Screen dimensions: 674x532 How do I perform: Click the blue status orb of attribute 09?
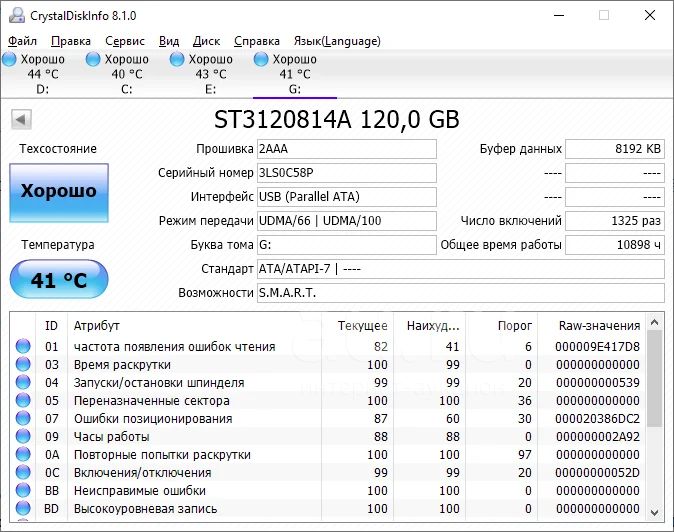[x=23, y=436]
